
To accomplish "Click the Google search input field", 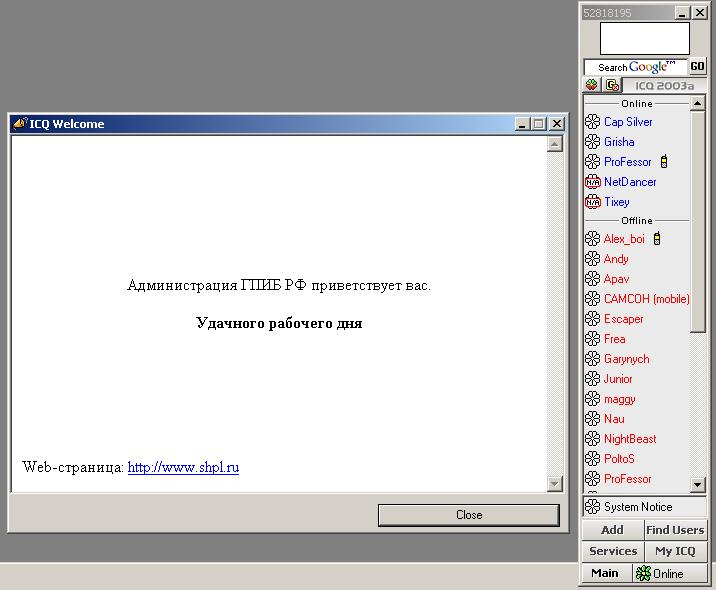I will pyautogui.click(x=635, y=67).
